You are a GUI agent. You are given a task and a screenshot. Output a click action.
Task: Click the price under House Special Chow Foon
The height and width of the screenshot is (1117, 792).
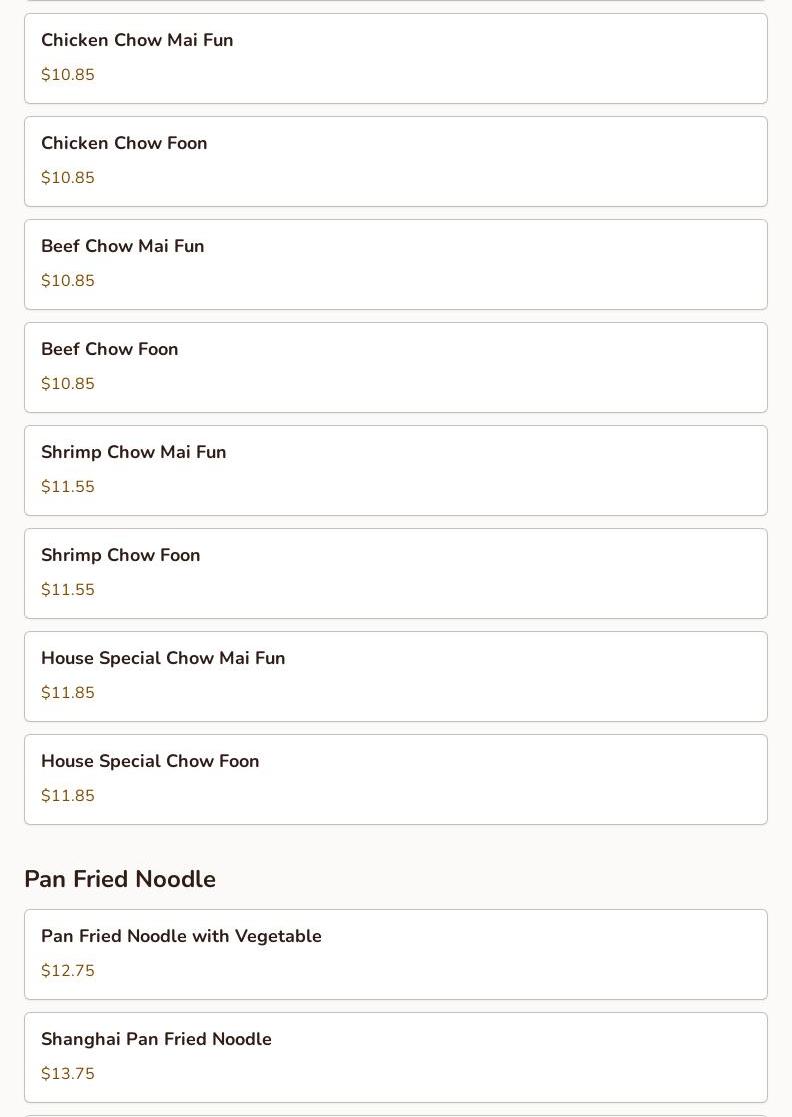pos(68,796)
